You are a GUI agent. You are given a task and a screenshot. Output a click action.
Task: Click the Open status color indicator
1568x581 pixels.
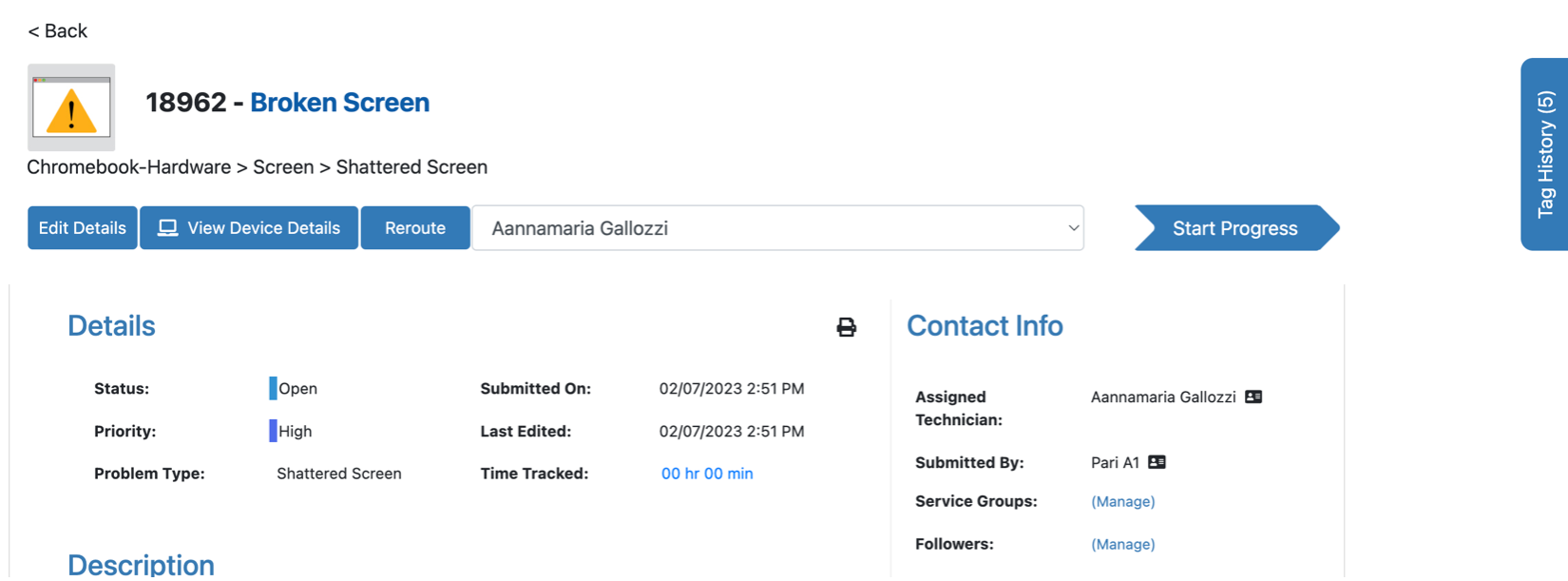(x=273, y=388)
